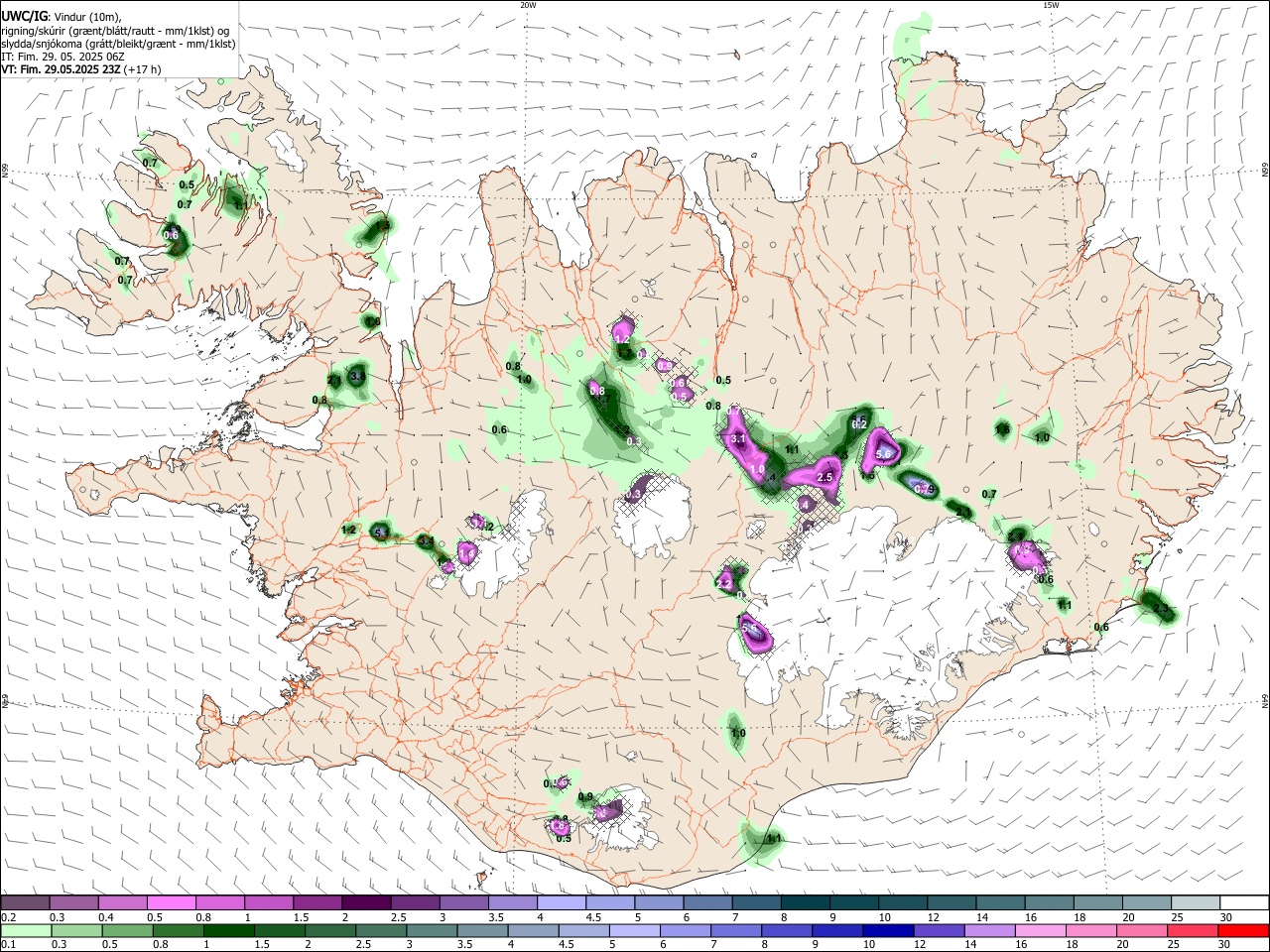Pick pale green lower swatch between 0.1 and 0.3

[x=26, y=931]
